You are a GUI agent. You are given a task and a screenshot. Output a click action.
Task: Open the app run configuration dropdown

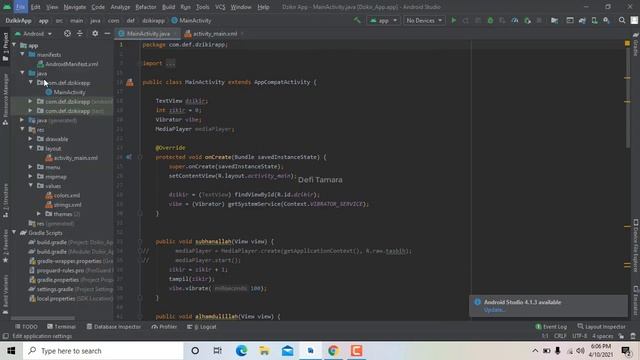click(x=383, y=20)
